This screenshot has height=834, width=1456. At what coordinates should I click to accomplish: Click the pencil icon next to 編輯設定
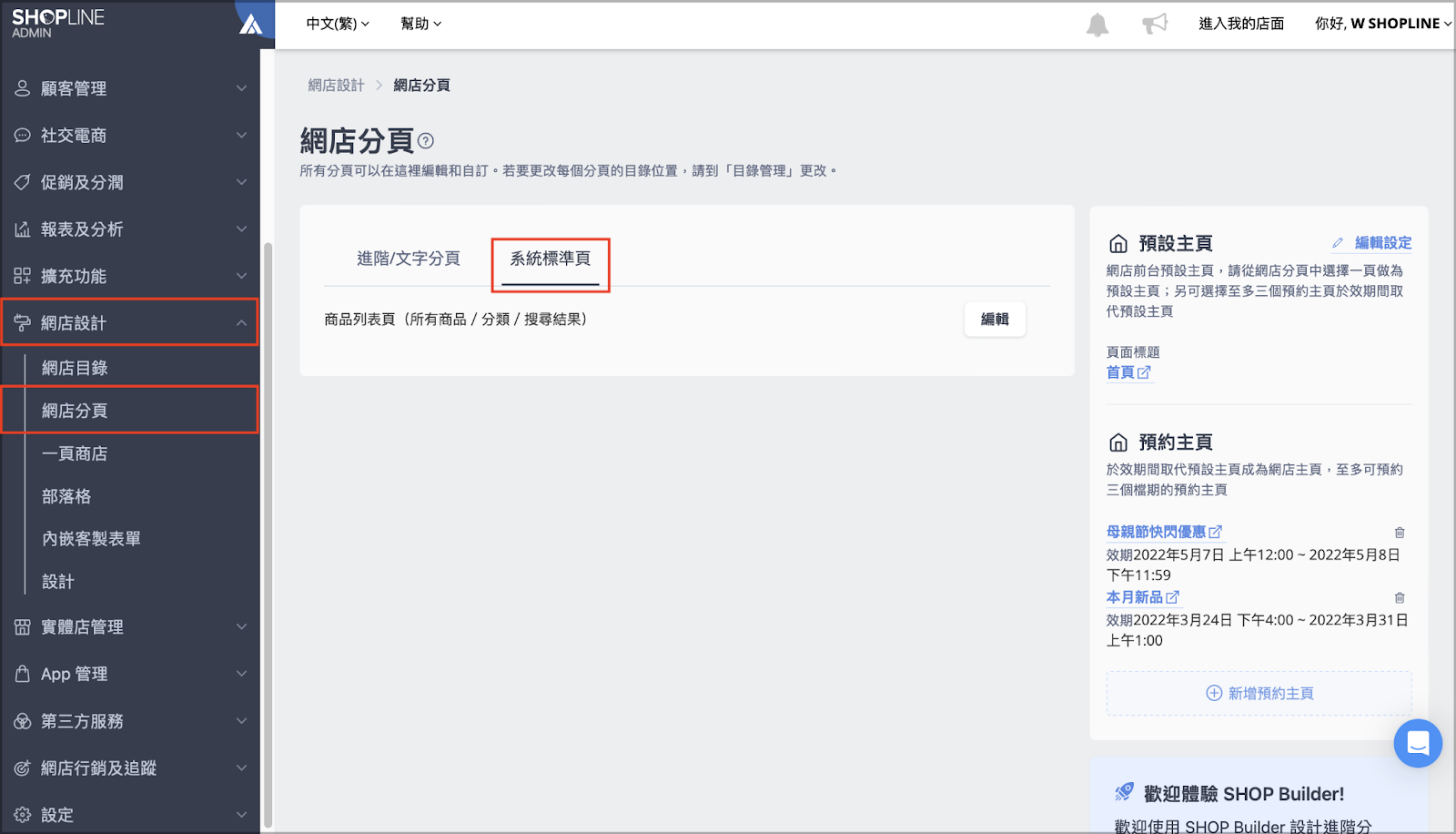[1338, 243]
